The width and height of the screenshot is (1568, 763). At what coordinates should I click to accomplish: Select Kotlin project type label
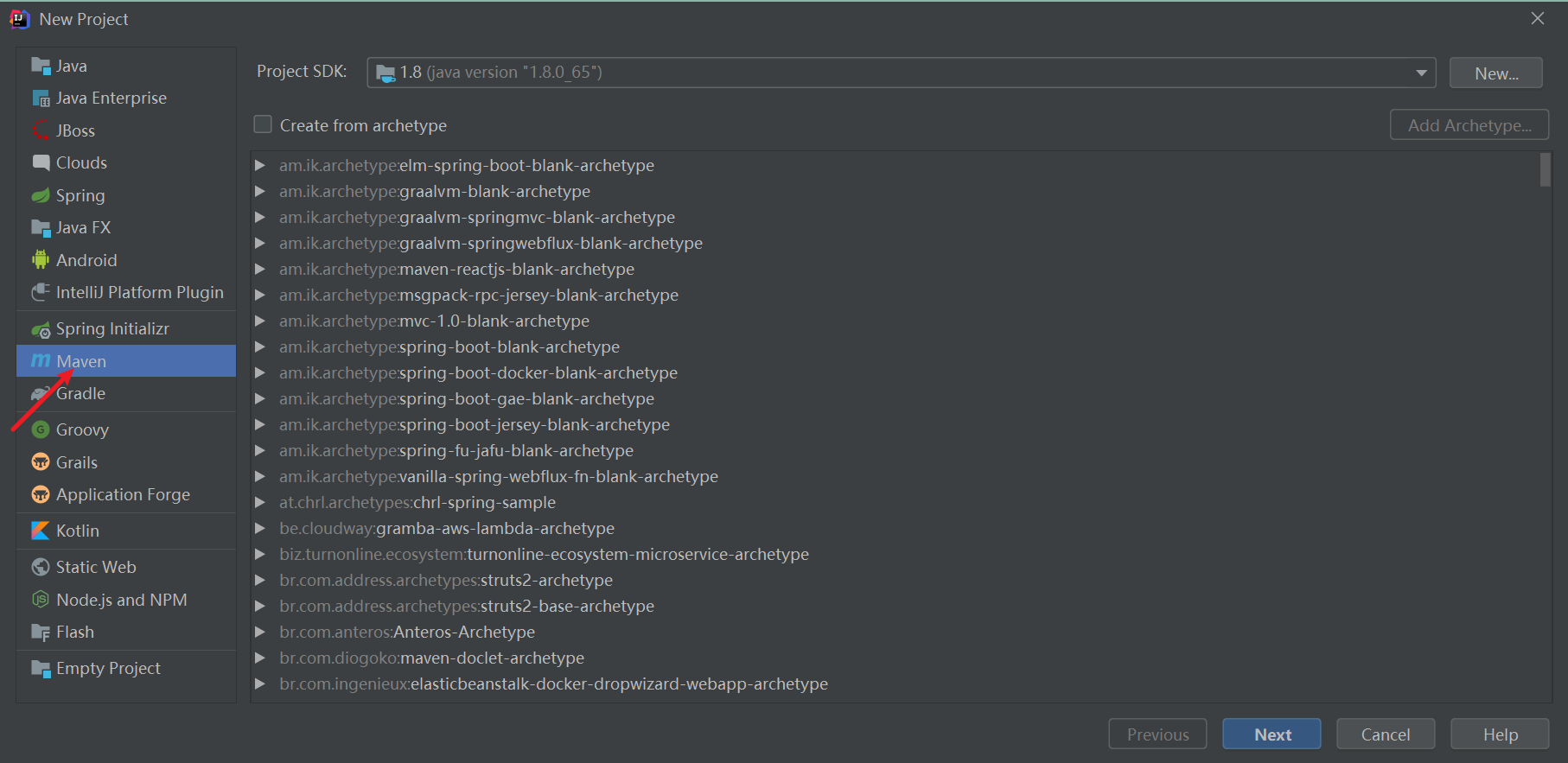click(x=78, y=531)
